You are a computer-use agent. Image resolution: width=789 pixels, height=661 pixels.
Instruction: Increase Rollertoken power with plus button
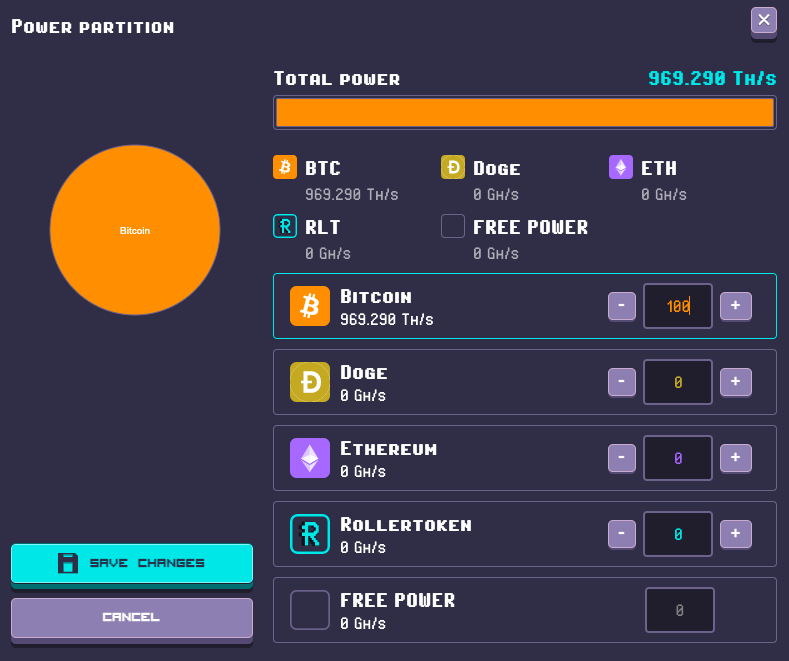[736, 533]
